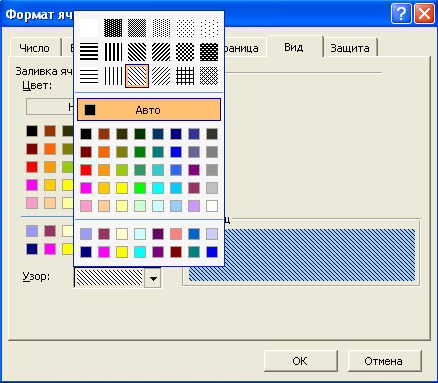
Task: Click the dialog help question-mark button
Action: point(401,14)
